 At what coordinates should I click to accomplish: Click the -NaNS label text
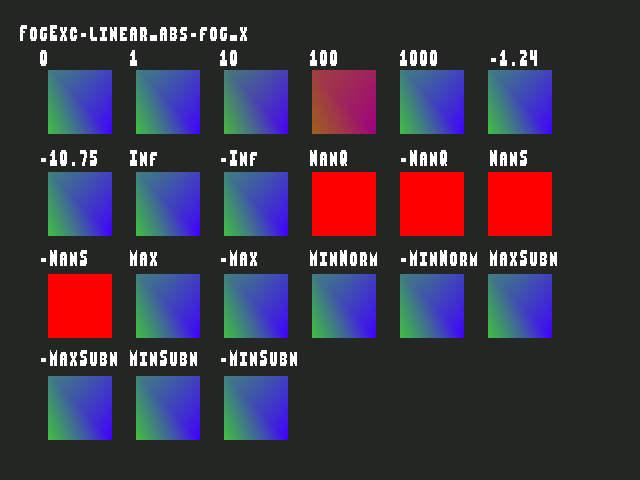coord(64,258)
